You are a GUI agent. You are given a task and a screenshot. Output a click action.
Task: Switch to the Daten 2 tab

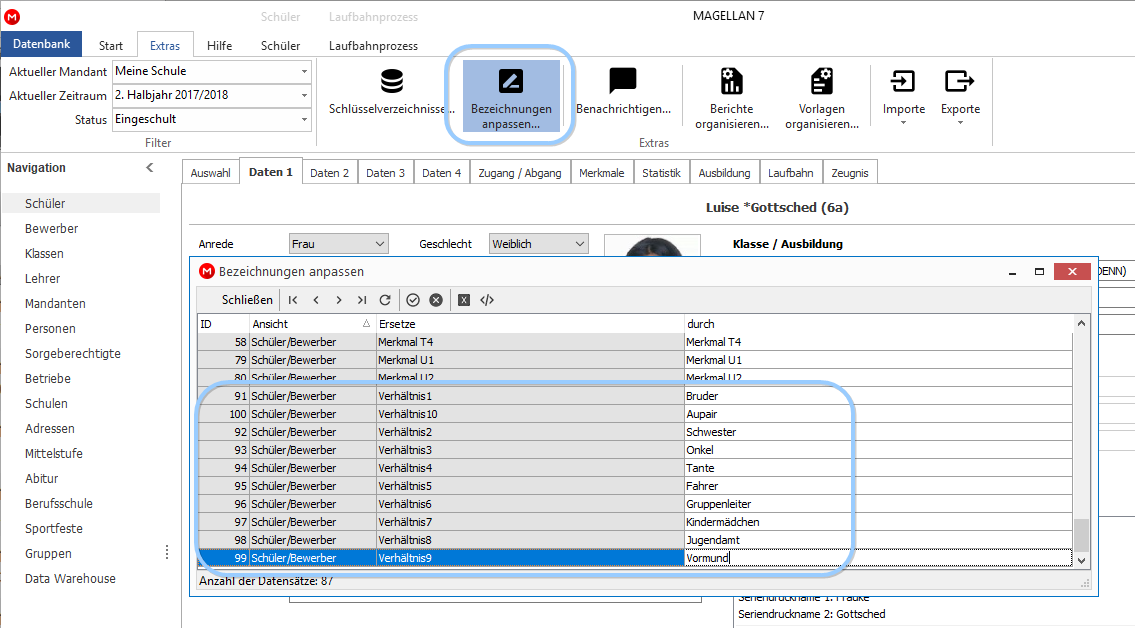point(329,173)
